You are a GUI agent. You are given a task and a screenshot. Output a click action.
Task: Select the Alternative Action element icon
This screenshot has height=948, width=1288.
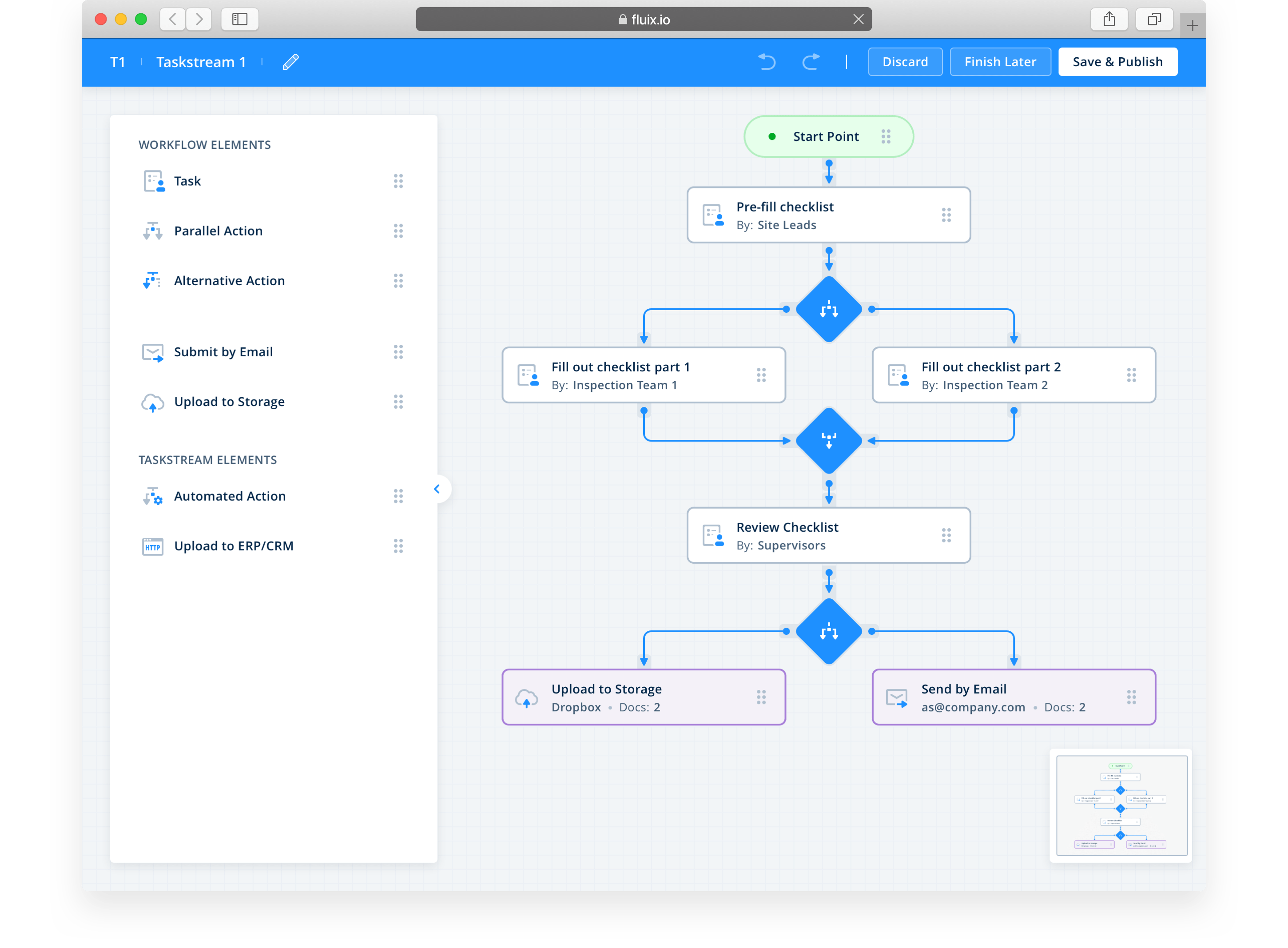152,281
